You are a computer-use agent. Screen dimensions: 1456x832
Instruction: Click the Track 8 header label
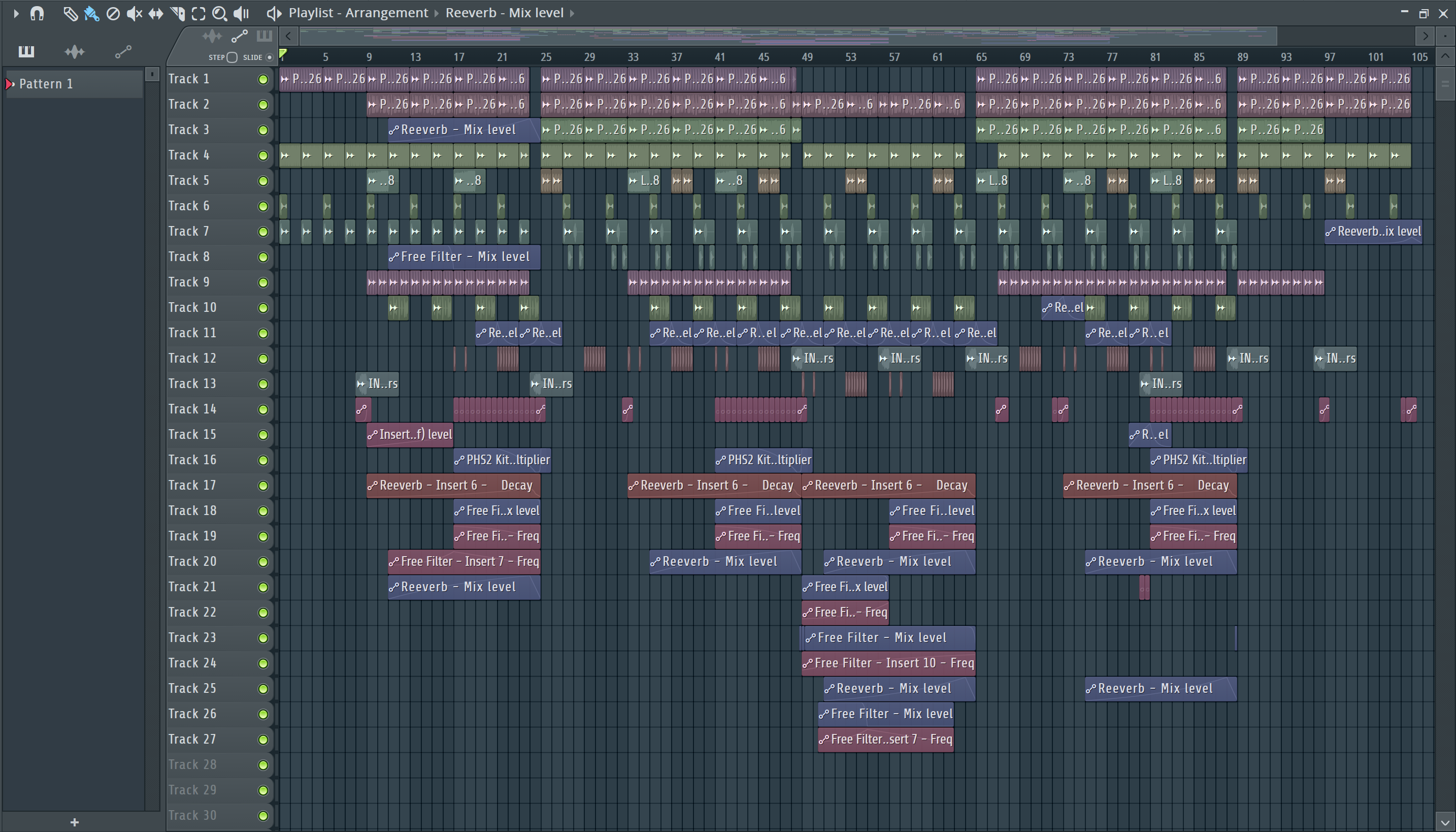point(188,257)
